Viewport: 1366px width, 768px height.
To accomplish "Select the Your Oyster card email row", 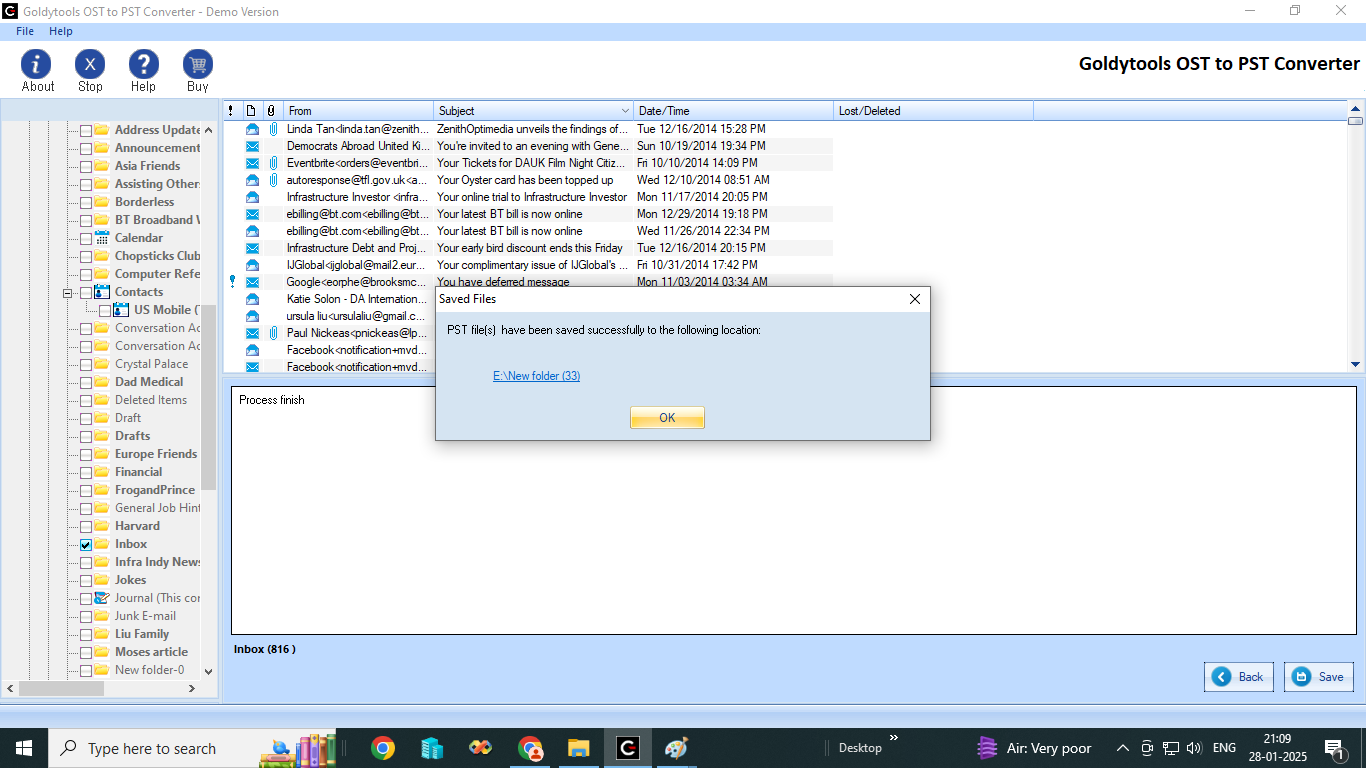I will (x=528, y=180).
